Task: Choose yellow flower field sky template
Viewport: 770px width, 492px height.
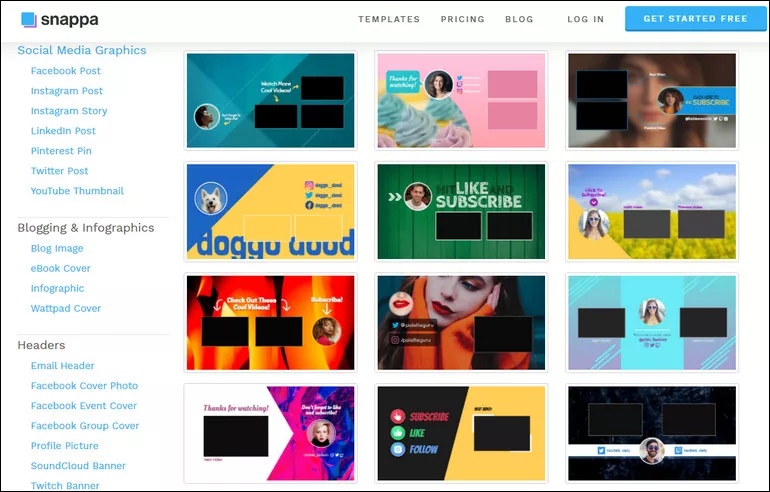Action: click(652, 212)
